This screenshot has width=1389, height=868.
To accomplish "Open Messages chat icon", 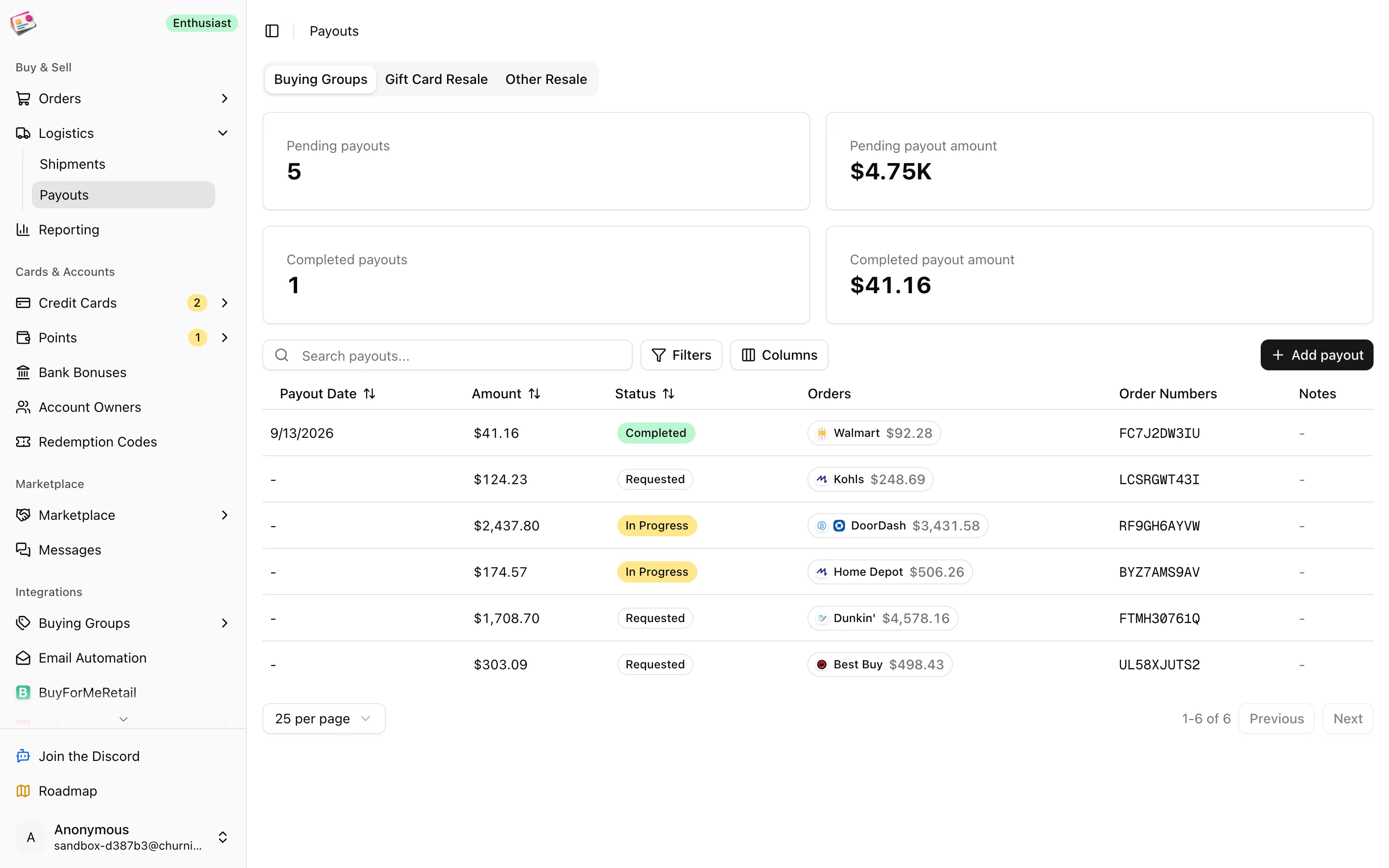I will (x=23, y=550).
